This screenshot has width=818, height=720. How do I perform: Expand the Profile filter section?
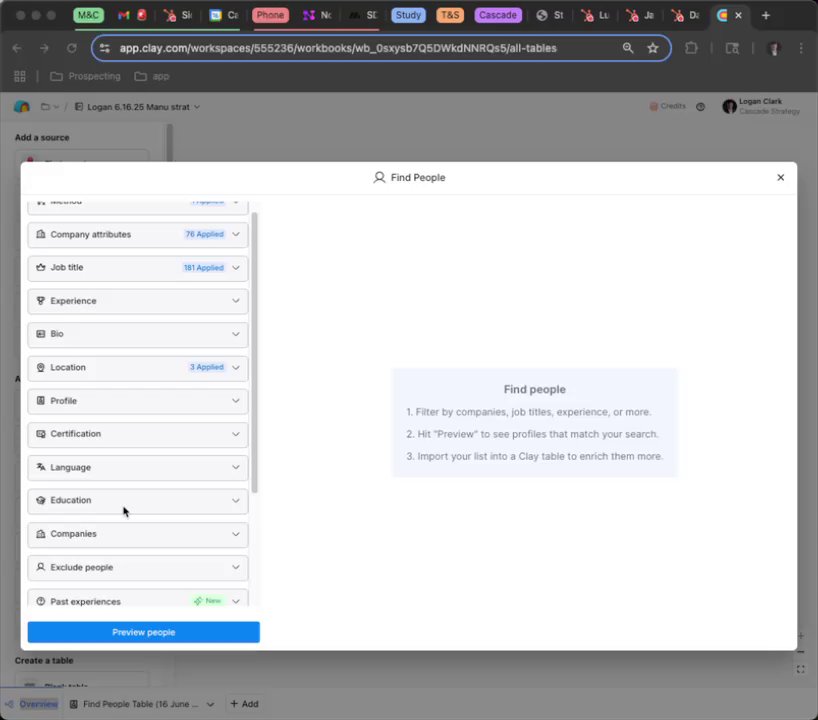point(138,401)
